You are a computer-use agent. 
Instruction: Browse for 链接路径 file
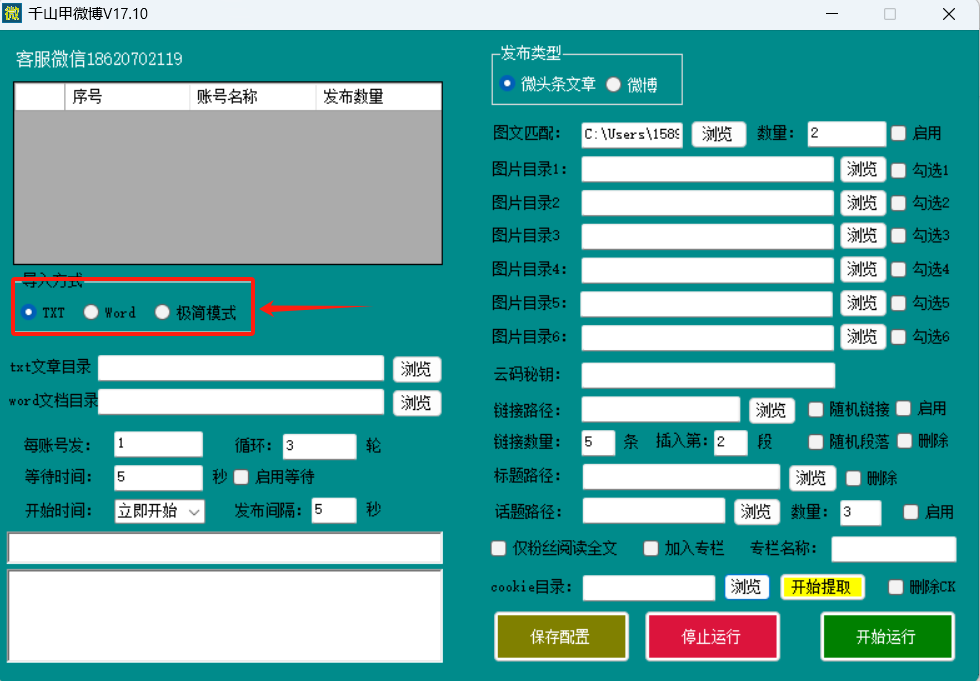[x=772, y=410]
